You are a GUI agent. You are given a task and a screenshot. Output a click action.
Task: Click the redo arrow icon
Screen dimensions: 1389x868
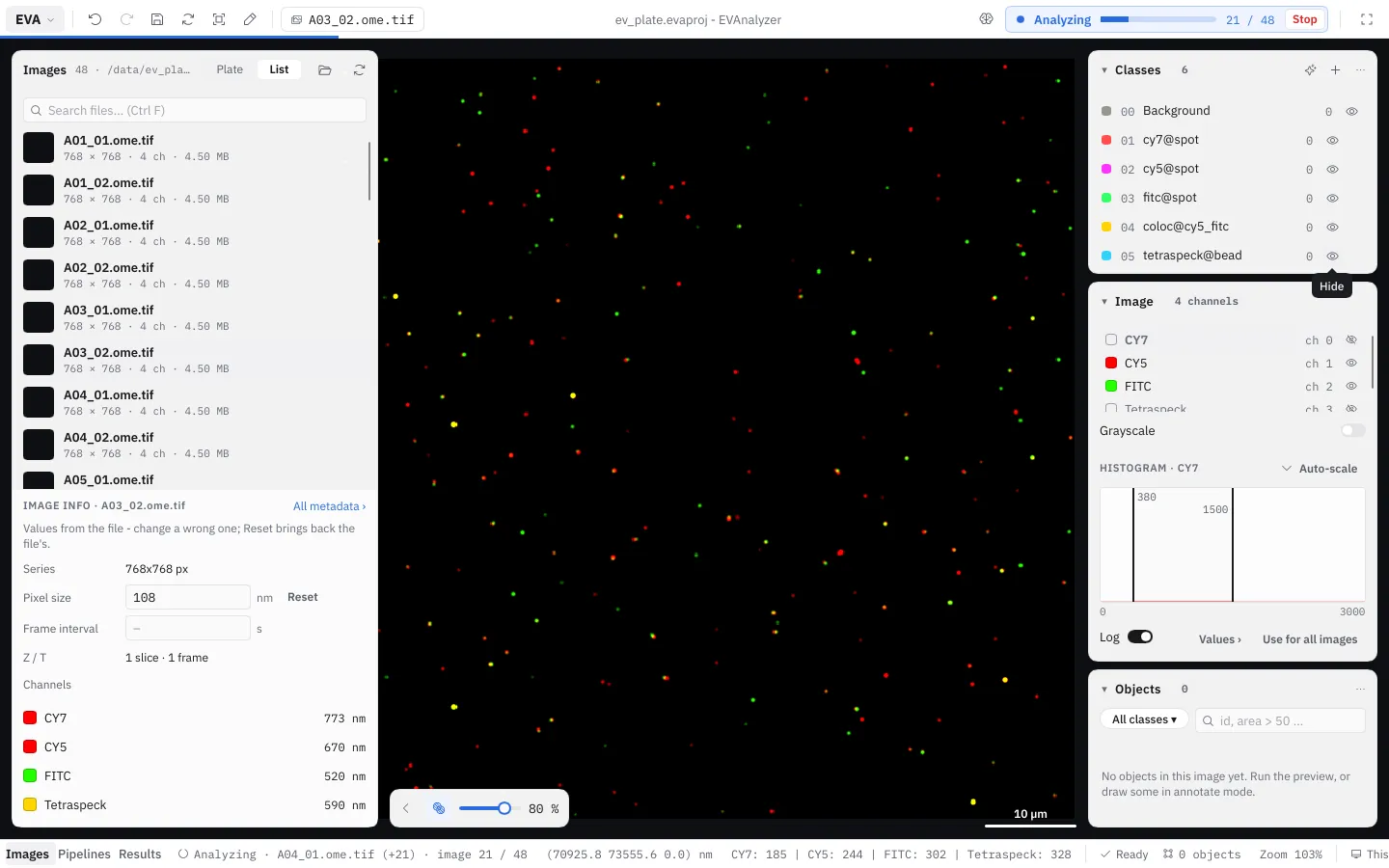126,19
